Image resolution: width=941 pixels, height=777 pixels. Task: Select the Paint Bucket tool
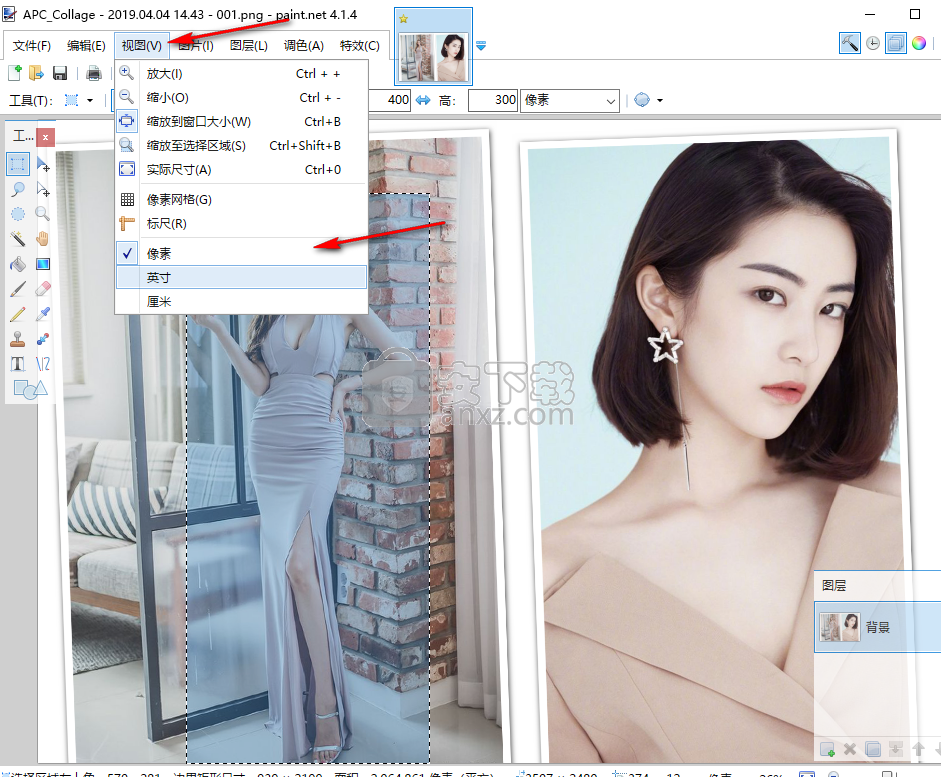[18, 264]
